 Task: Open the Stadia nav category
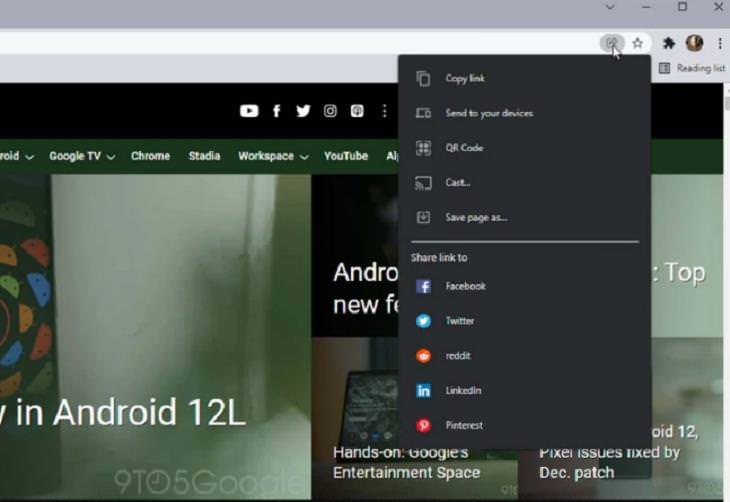tap(204, 156)
